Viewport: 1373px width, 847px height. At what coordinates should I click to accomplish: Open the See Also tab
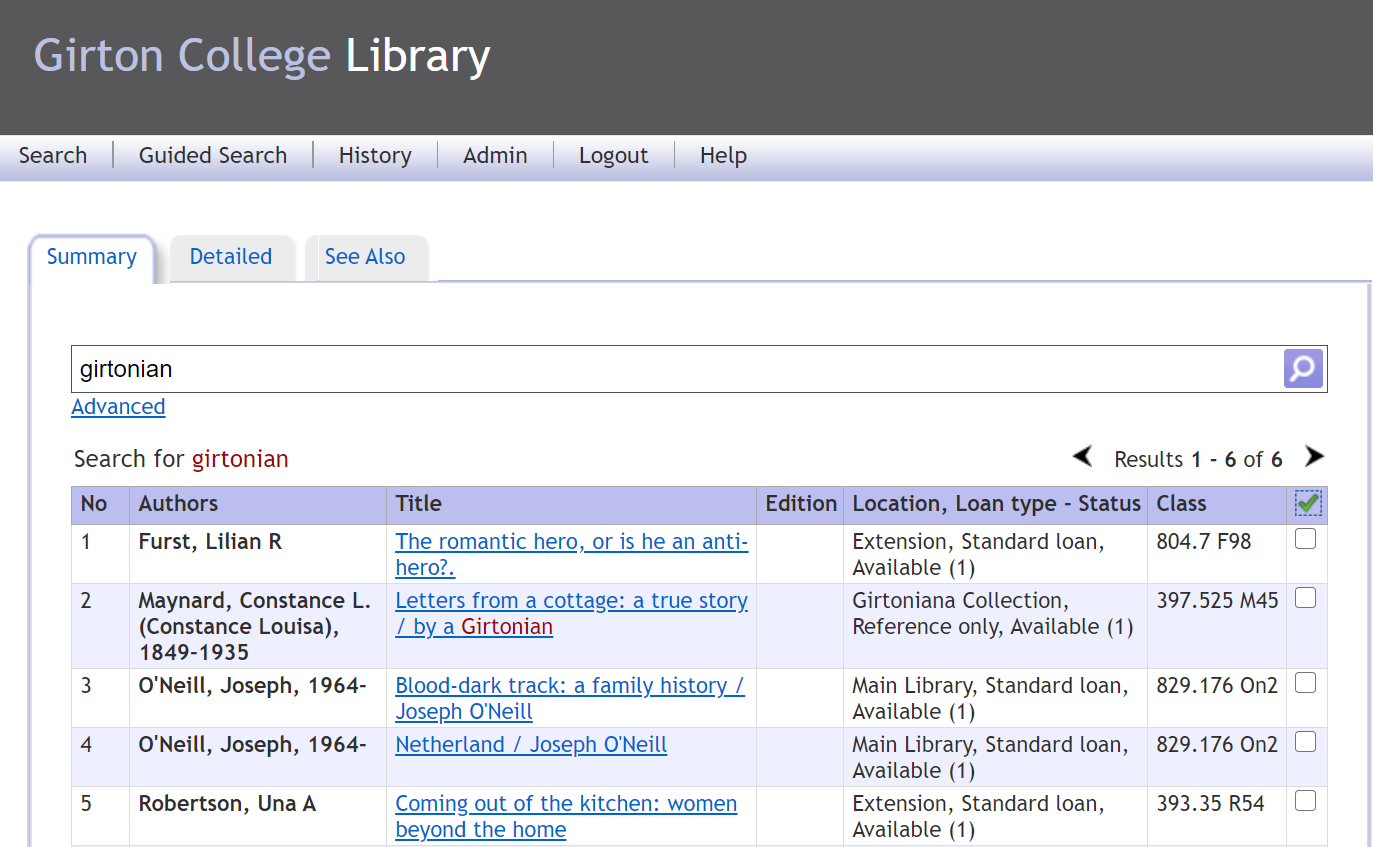(365, 257)
